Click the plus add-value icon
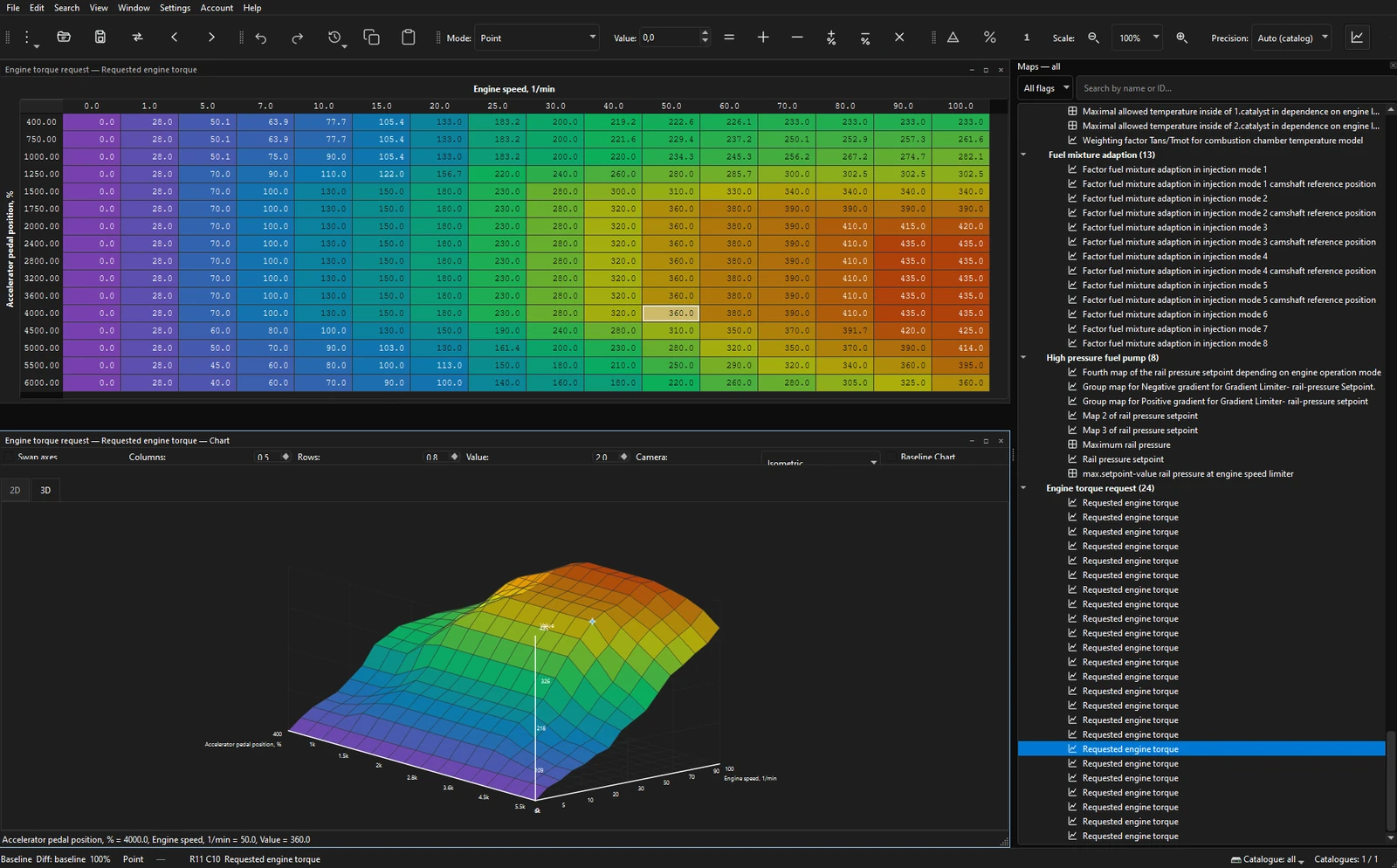This screenshot has height=868, width=1397. (x=763, y=38)
